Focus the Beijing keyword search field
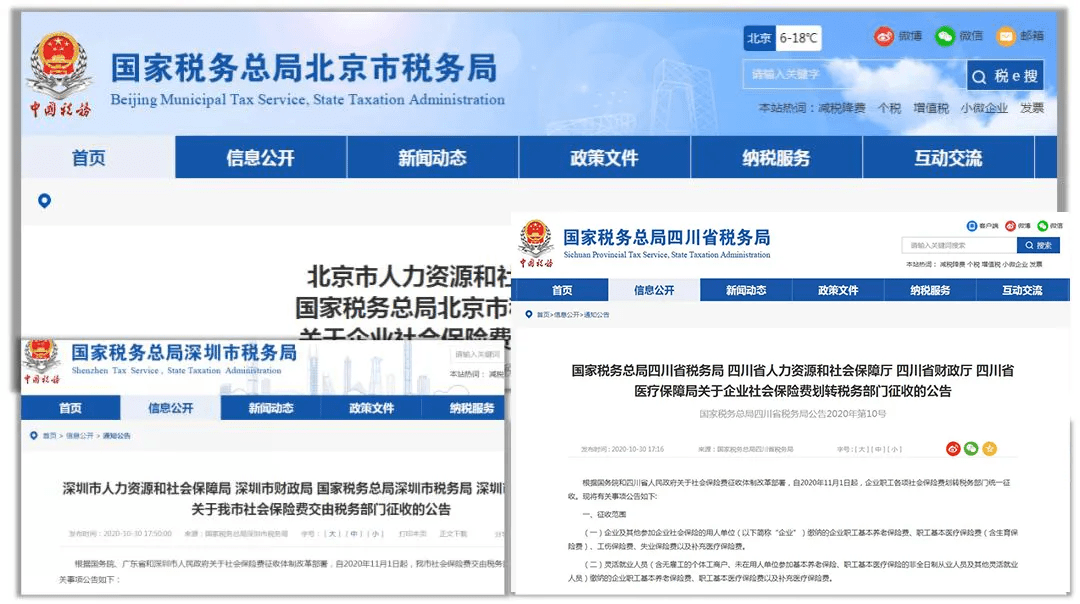Image resolution: width=1080 pixels, height=604 pixels. (x=852, y=75)
